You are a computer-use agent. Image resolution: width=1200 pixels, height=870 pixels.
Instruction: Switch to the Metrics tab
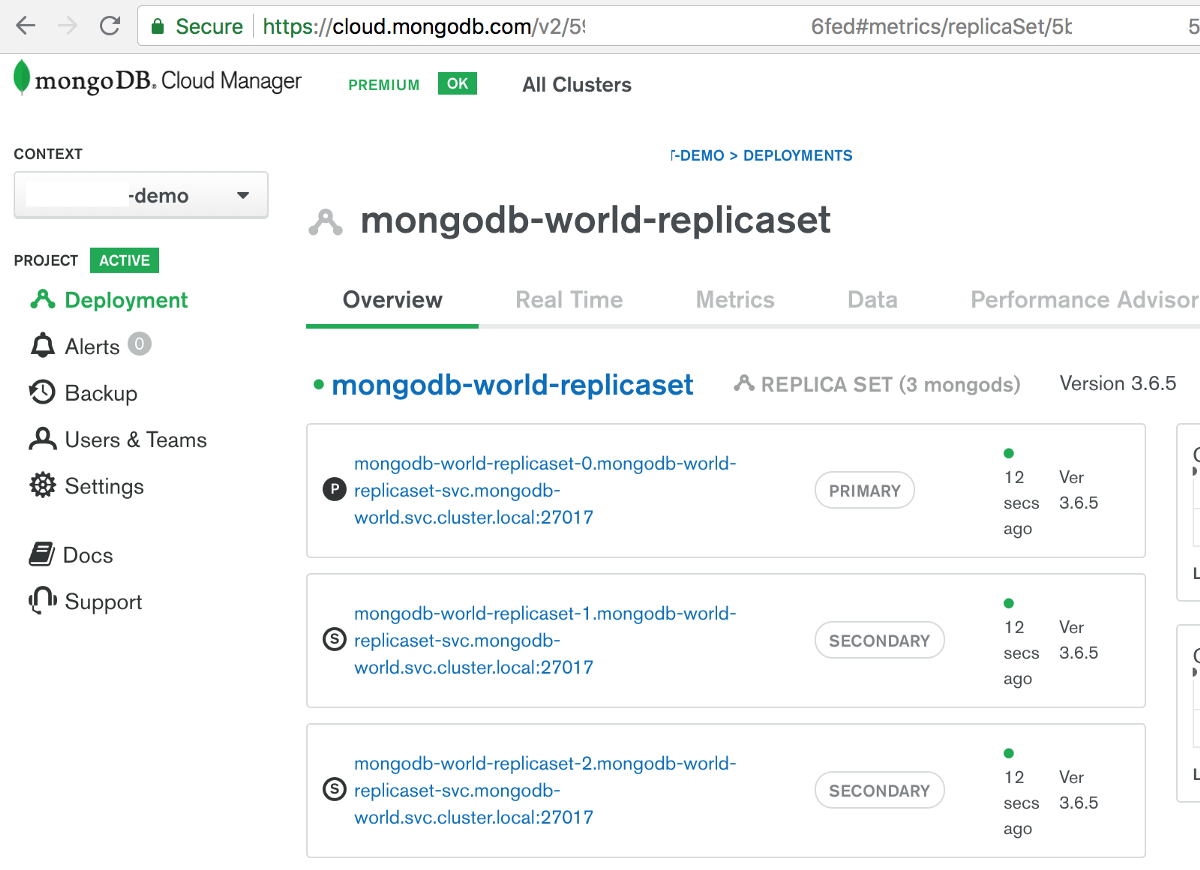735,300
